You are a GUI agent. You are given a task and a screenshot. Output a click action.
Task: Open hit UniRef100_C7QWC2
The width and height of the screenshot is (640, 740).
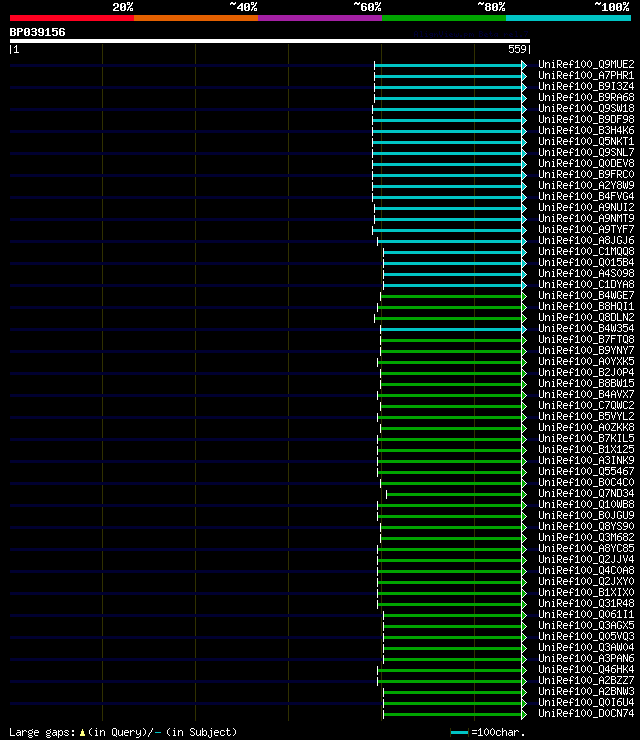(x=586, y=405)
